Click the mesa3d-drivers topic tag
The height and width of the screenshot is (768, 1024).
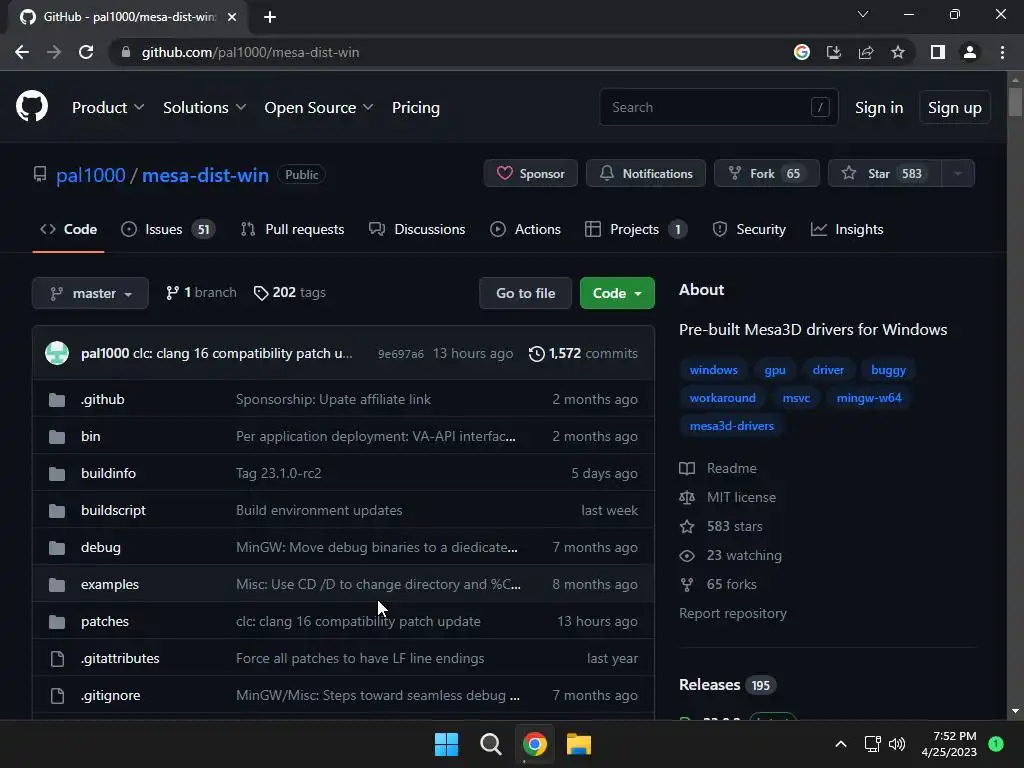[x=731, y=426]
